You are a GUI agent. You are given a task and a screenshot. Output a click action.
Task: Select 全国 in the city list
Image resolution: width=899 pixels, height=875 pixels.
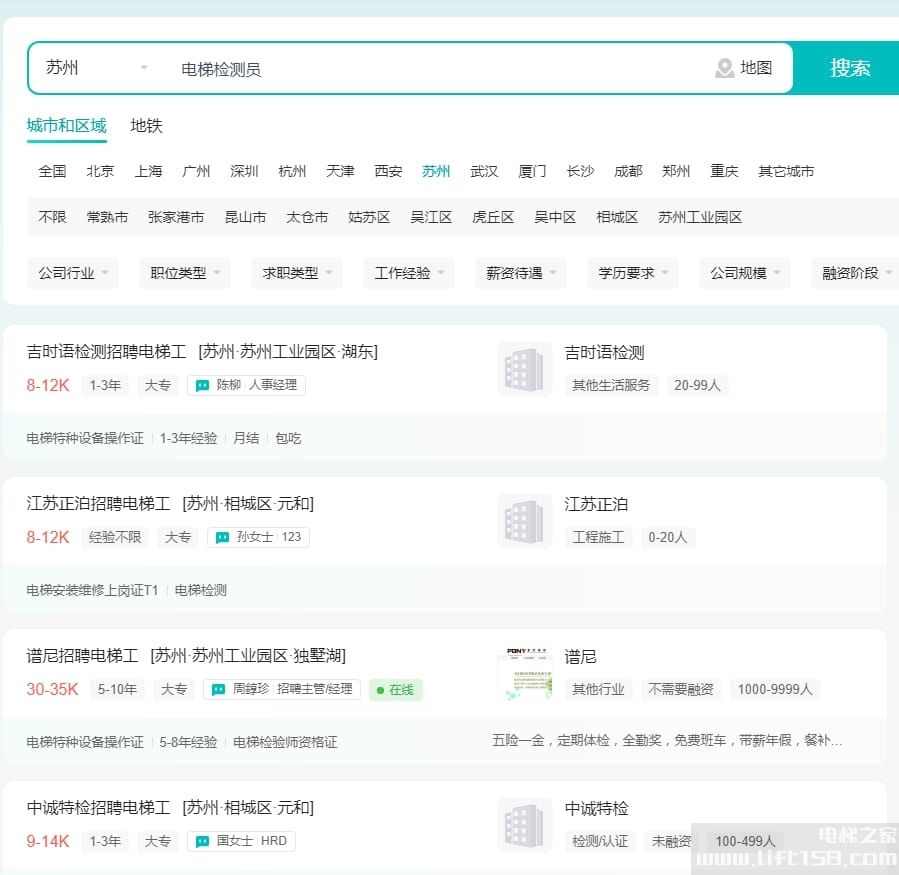[52, 171]
